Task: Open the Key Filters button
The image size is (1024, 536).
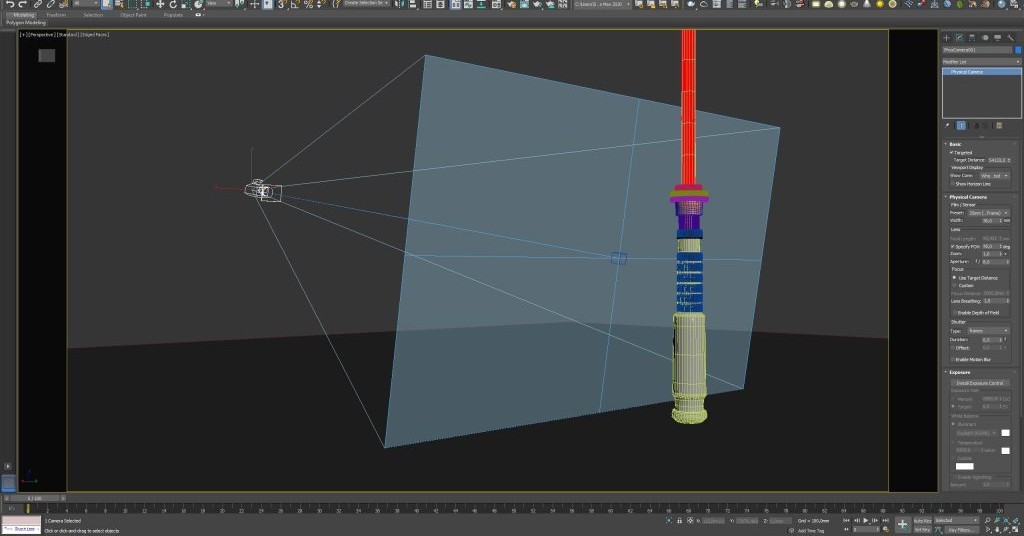Action: 963,530
